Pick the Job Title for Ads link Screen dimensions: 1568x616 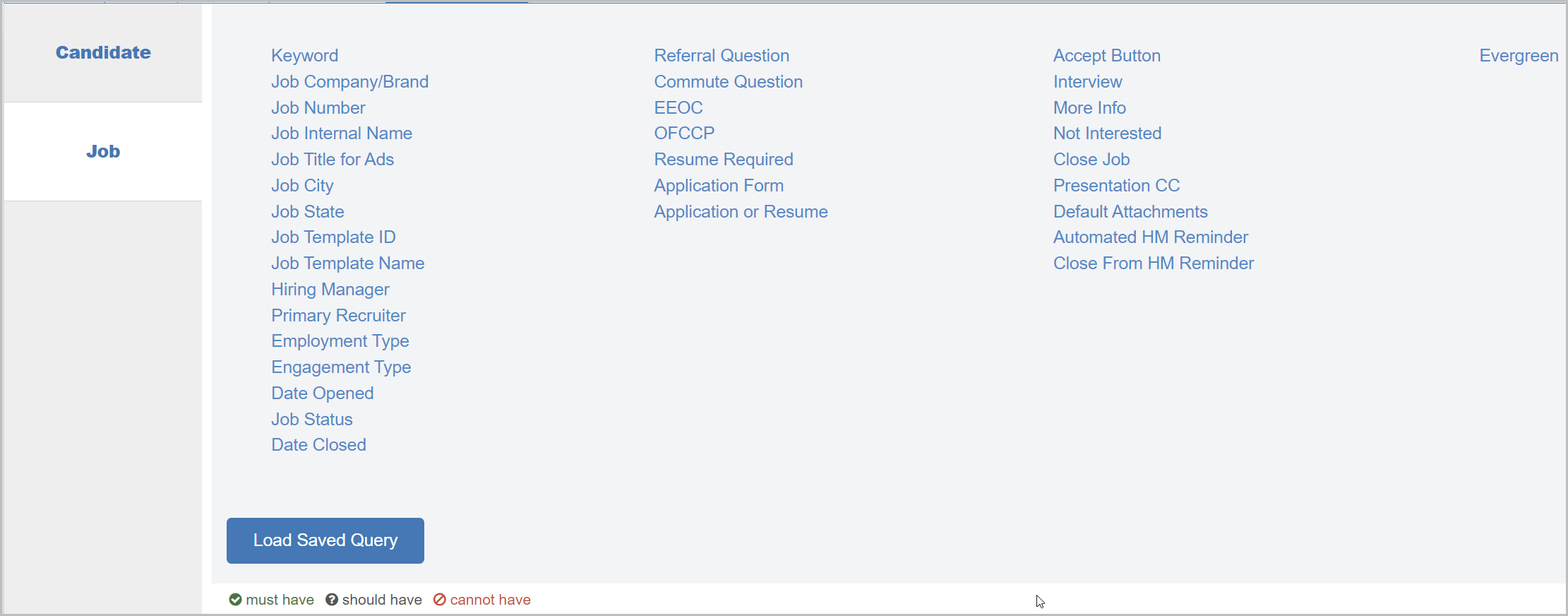click(x=333, y=160)
